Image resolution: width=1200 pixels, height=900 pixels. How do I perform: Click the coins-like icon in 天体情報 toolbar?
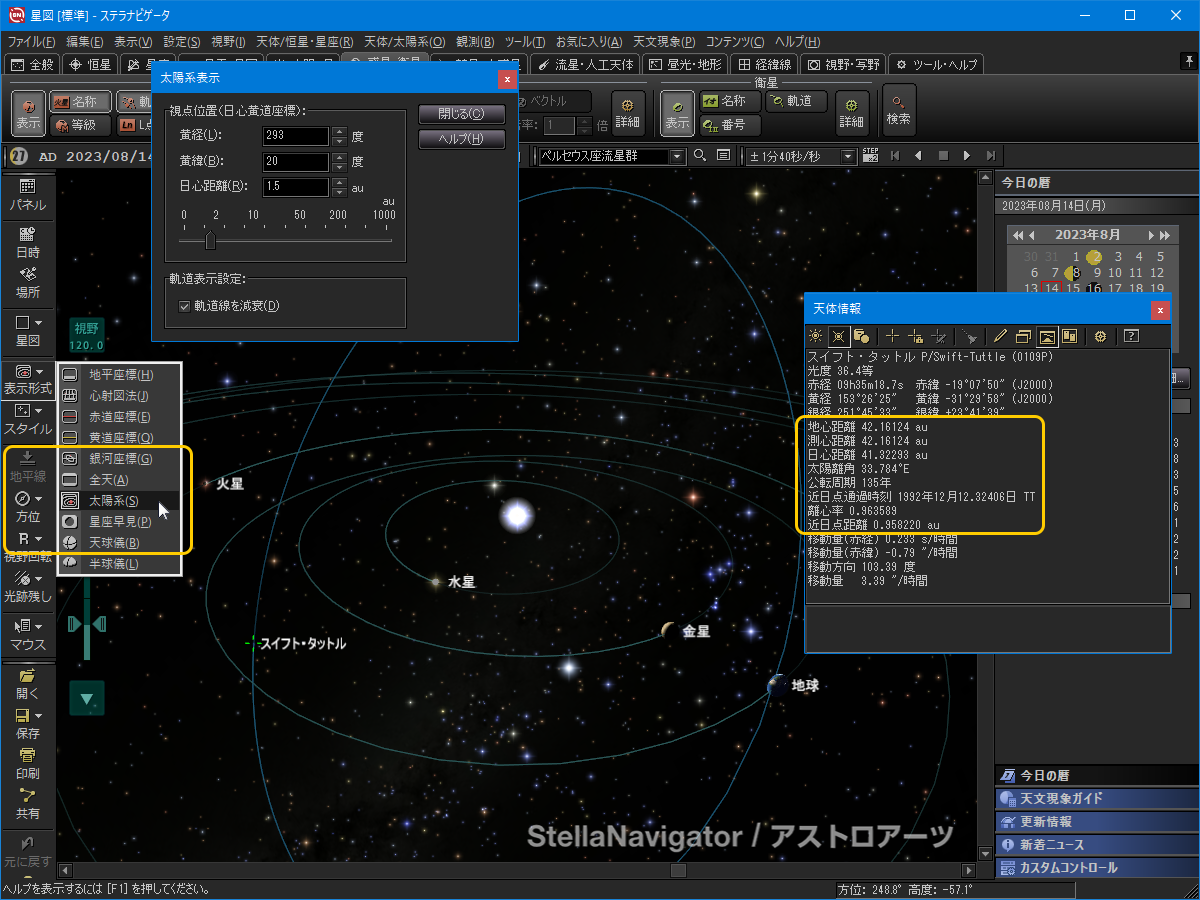point(861,336)
